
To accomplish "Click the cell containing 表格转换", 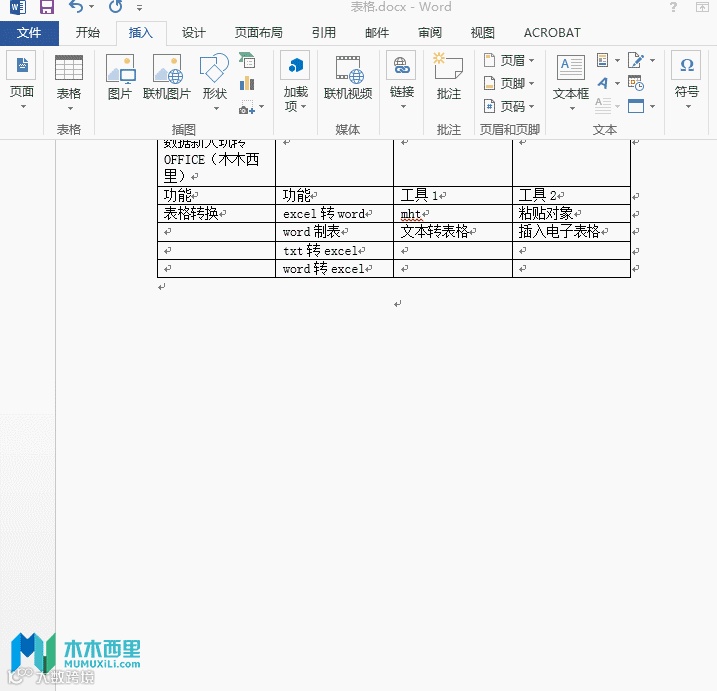I will click(x=216, y=214).
